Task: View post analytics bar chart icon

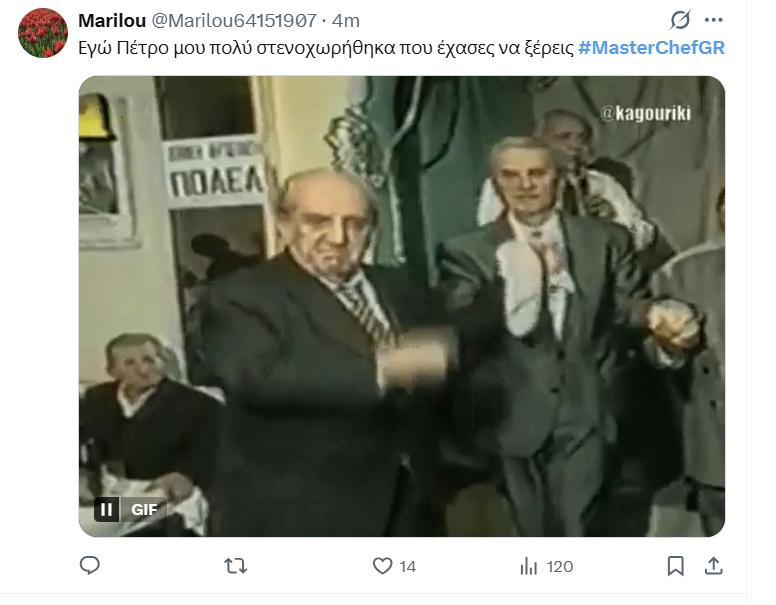Action: (529, 566)
